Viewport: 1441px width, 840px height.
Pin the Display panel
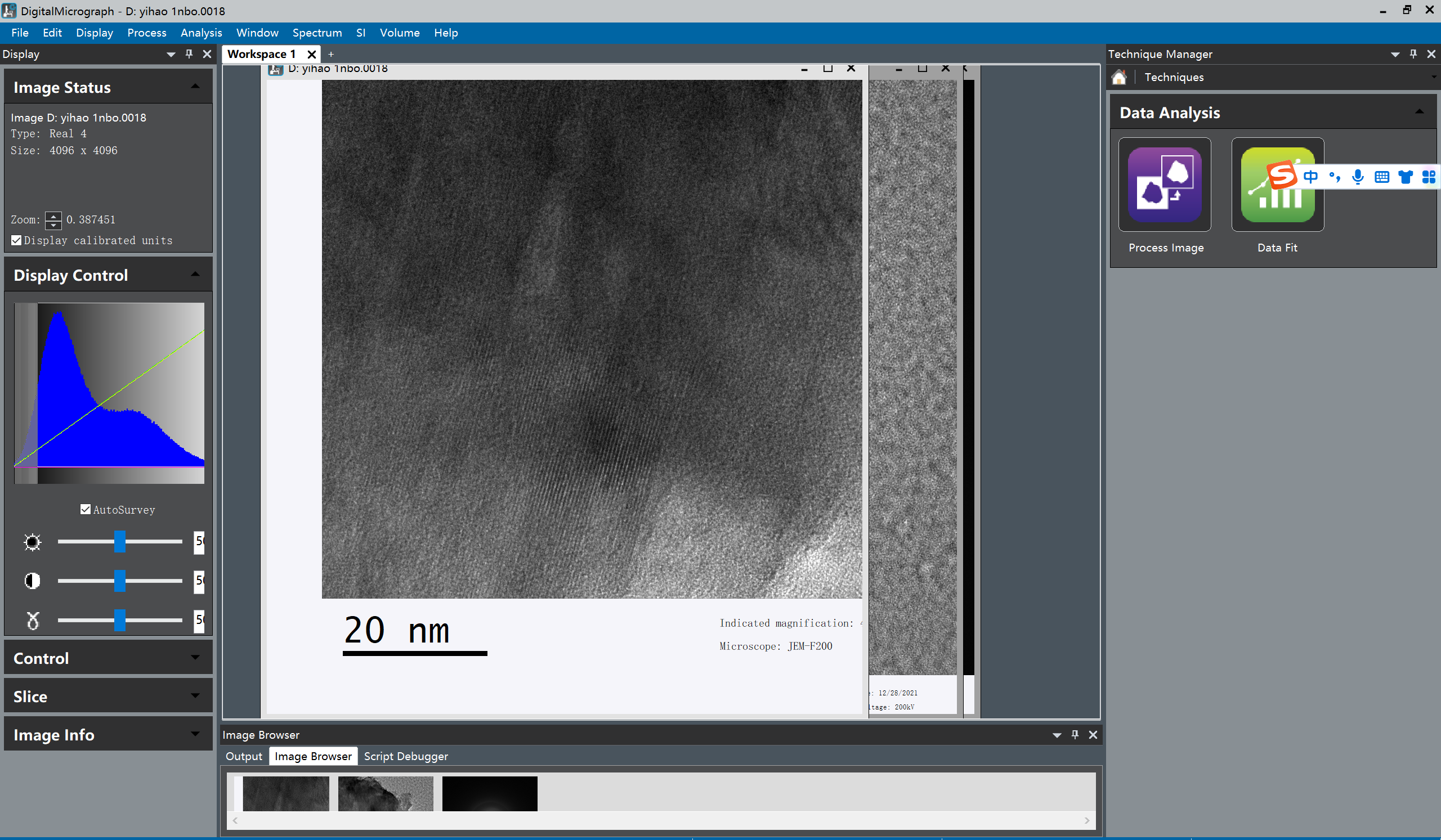189,53
